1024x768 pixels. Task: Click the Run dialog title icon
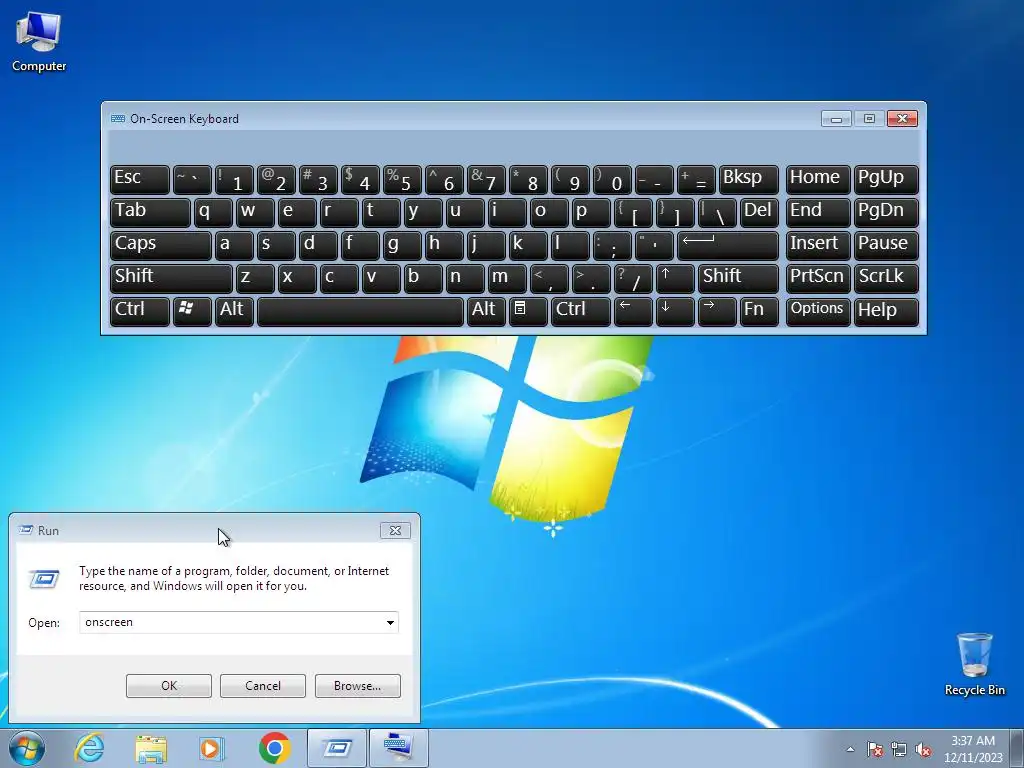(x=26, y=530)
